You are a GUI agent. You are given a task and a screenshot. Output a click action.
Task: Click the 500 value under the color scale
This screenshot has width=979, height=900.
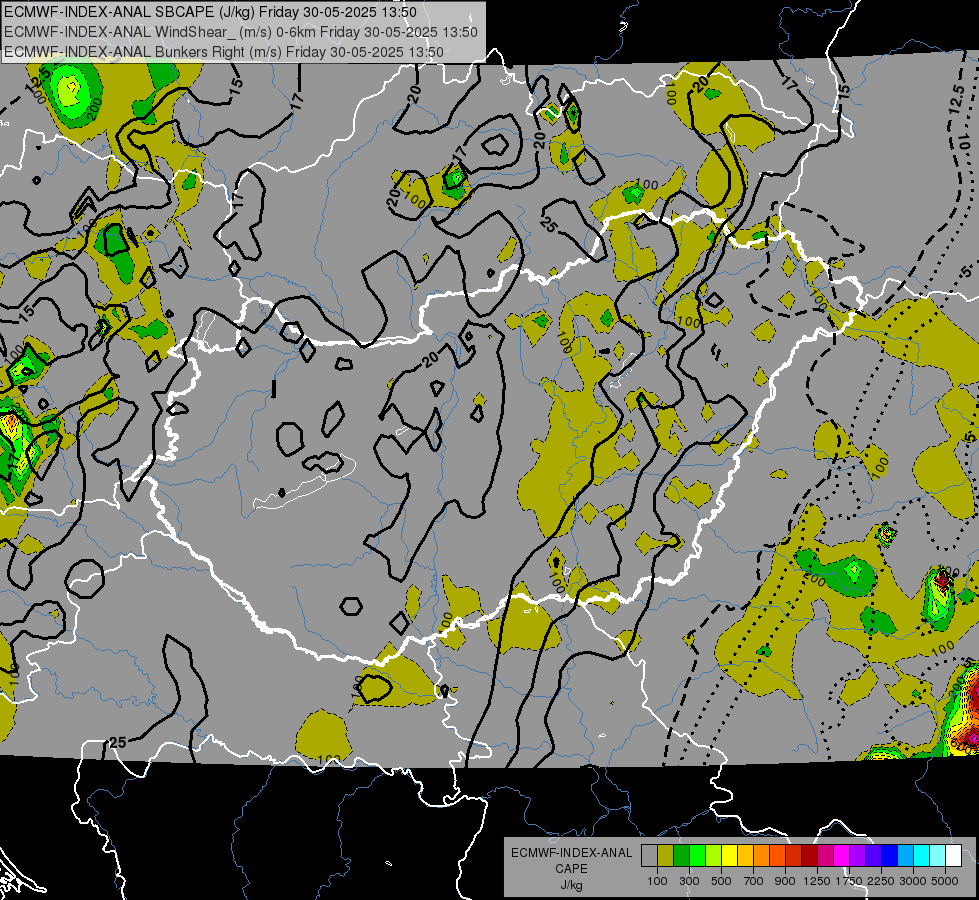coord(721,881)
